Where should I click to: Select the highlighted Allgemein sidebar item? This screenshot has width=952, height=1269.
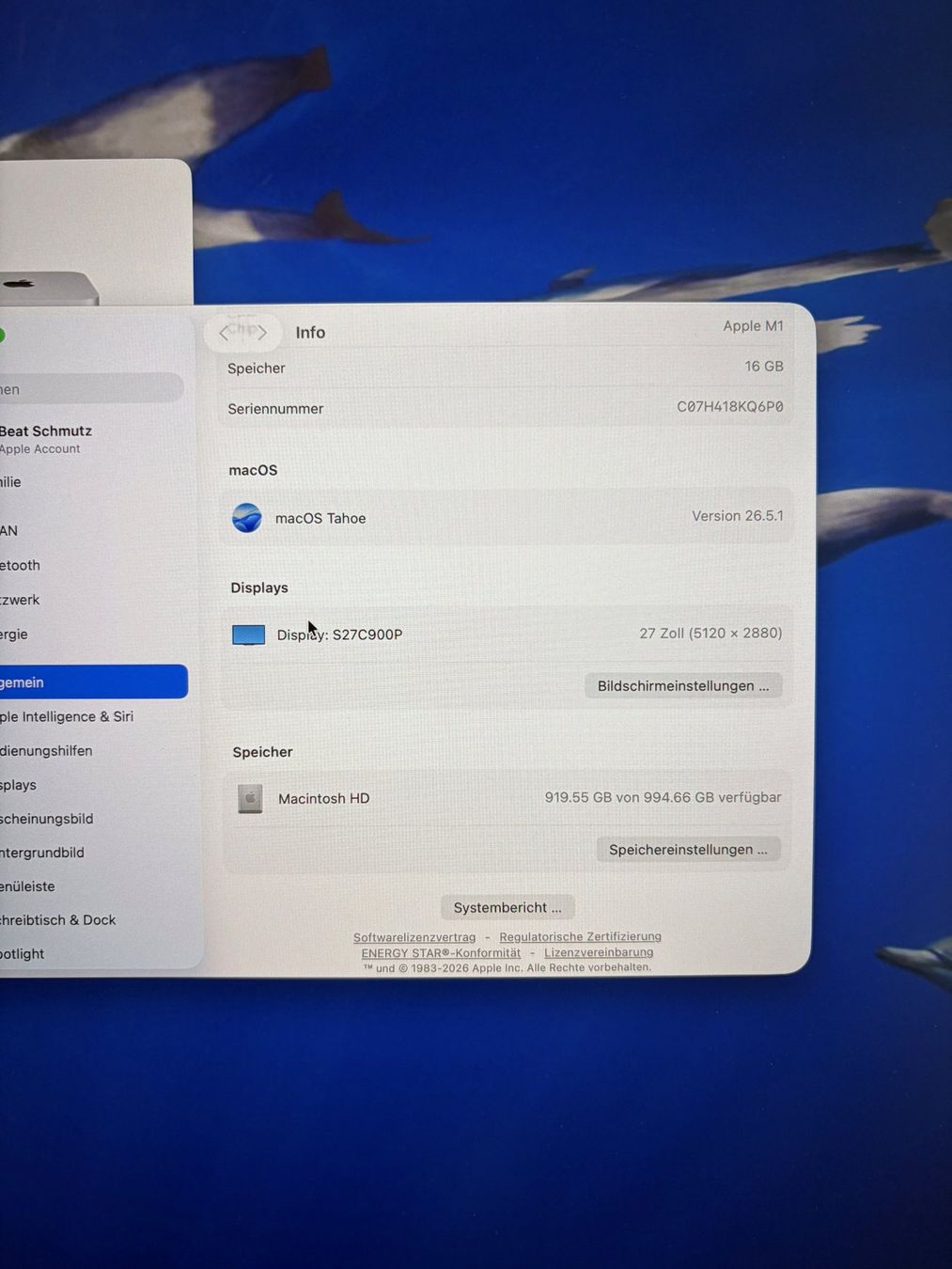click(92, 682)
